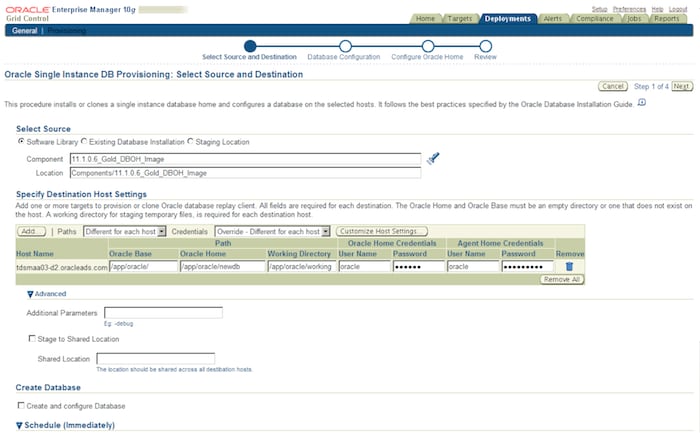Enable Stage to Shared Location checkbox
The height and width of the screenshot is (433, 700).
pos(33,340)
